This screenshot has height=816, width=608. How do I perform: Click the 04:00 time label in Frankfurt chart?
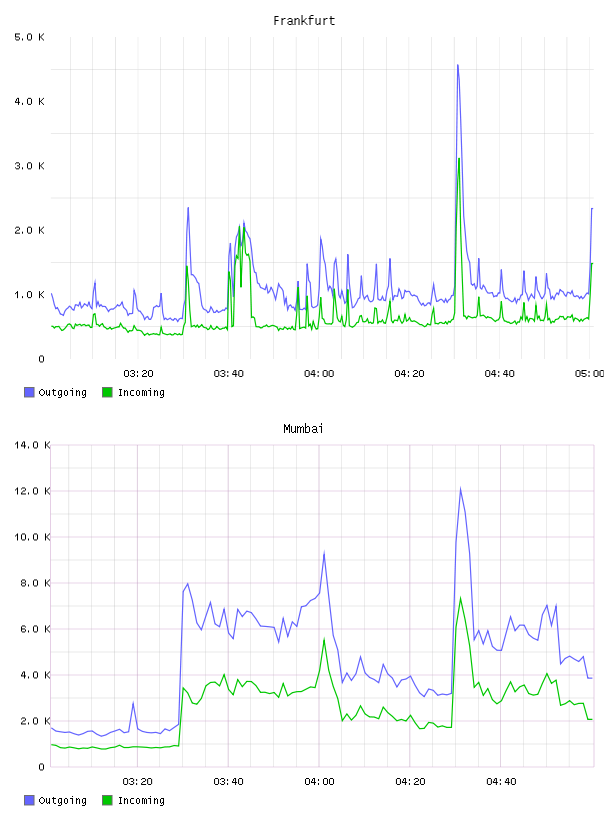(319, 374)
